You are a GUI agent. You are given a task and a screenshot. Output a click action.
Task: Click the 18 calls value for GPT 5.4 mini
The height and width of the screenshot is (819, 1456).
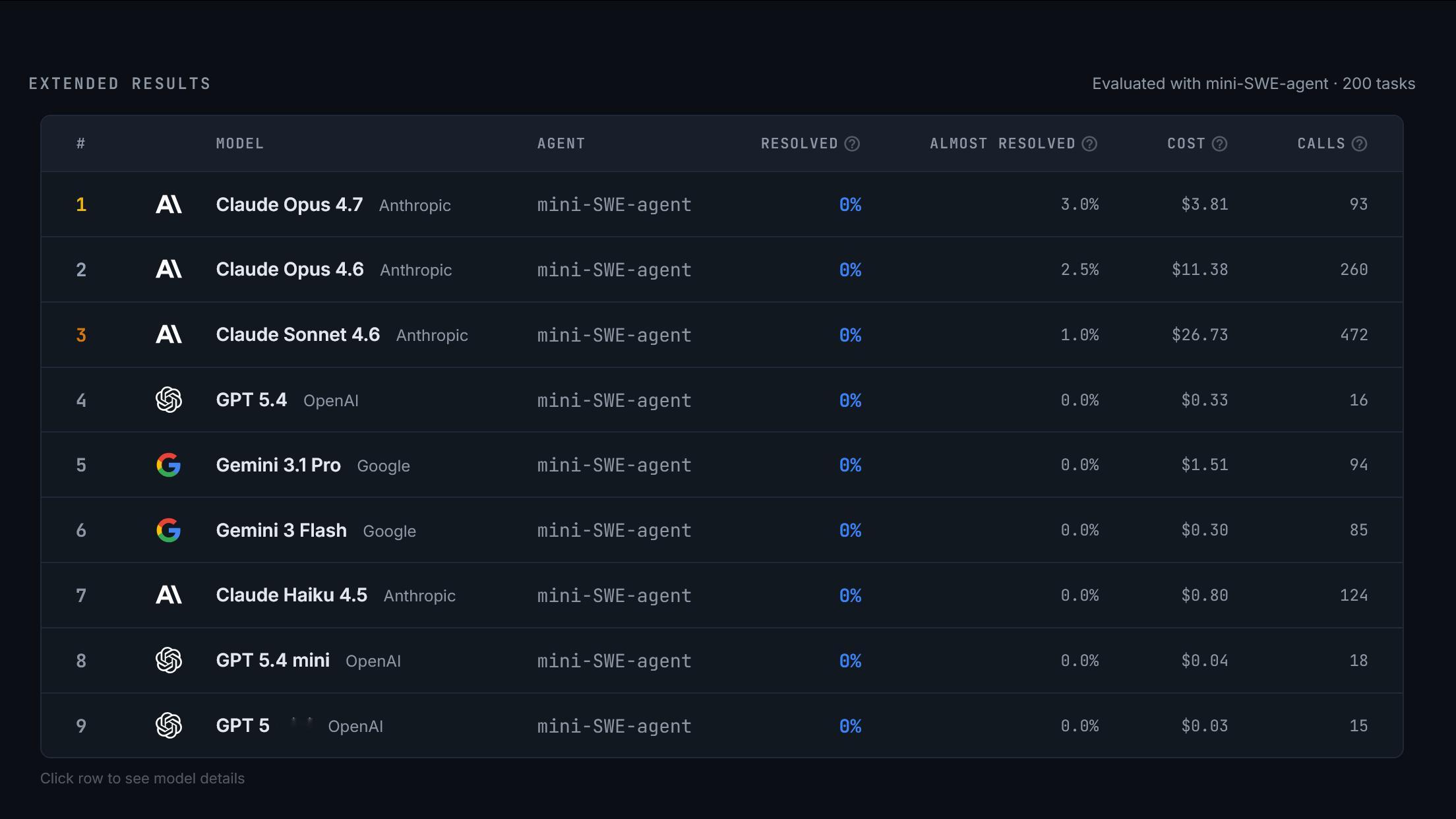1358,660
